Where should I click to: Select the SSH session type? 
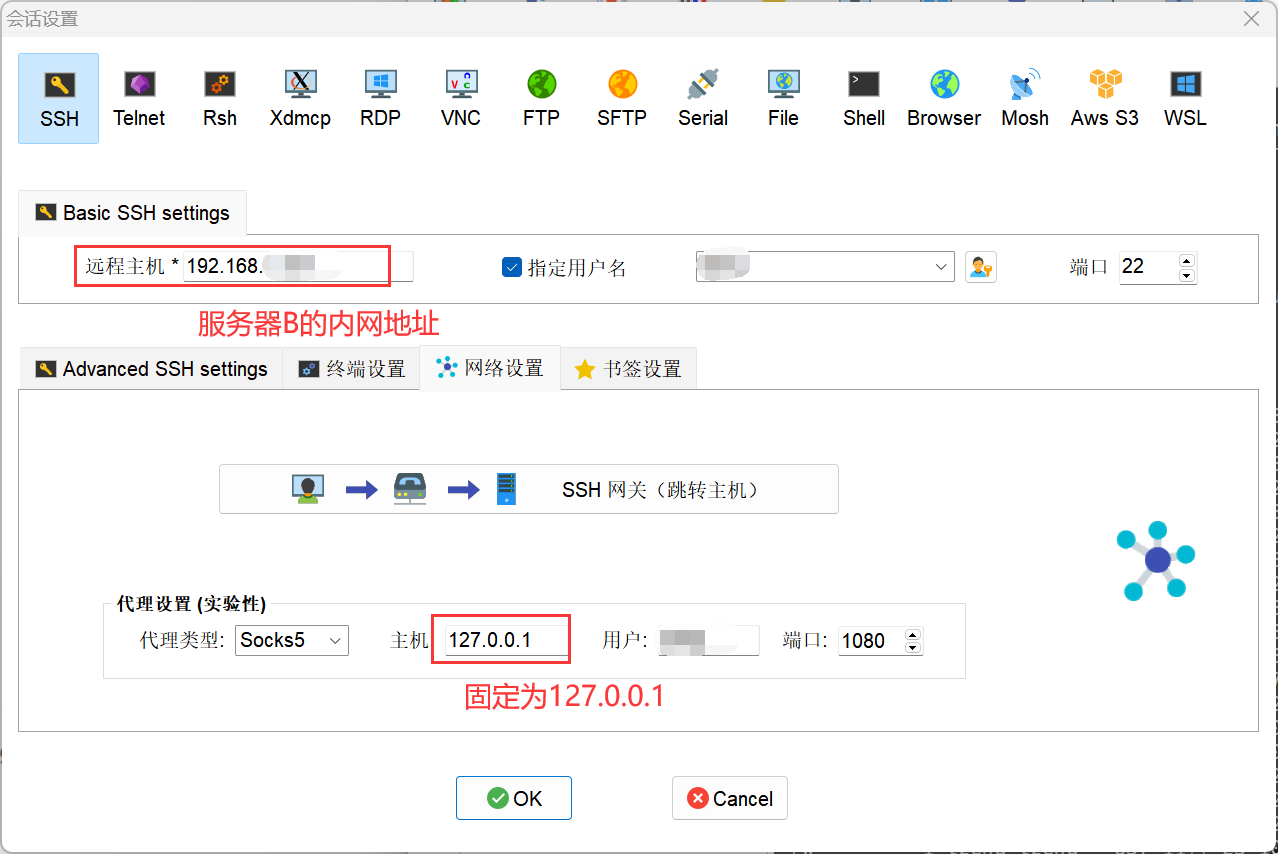tap(58, 97)
